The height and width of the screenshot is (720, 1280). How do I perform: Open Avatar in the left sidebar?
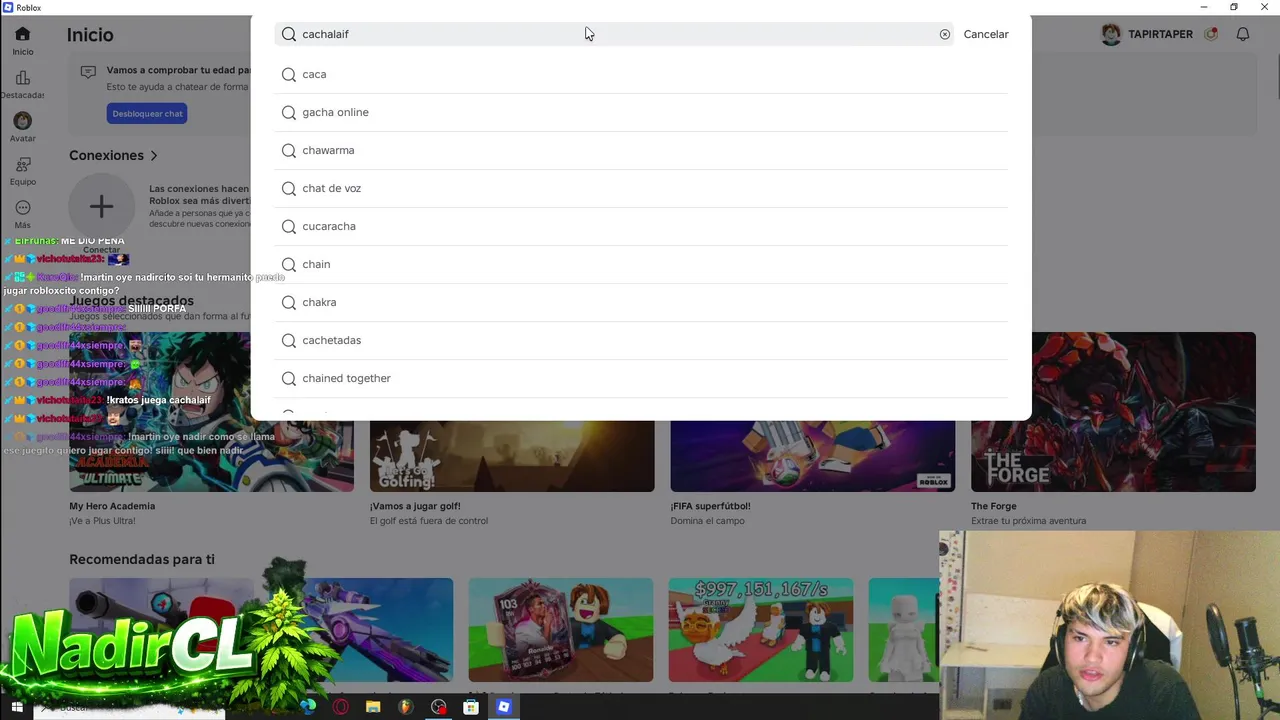coord(22,127)
